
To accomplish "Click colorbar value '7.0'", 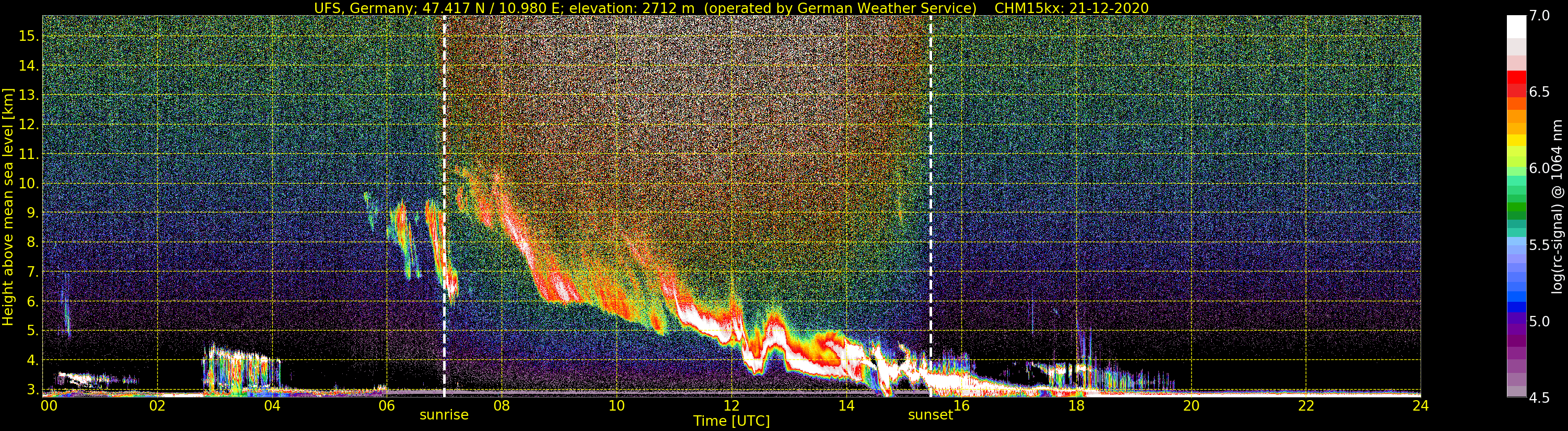I will 1539,15.
